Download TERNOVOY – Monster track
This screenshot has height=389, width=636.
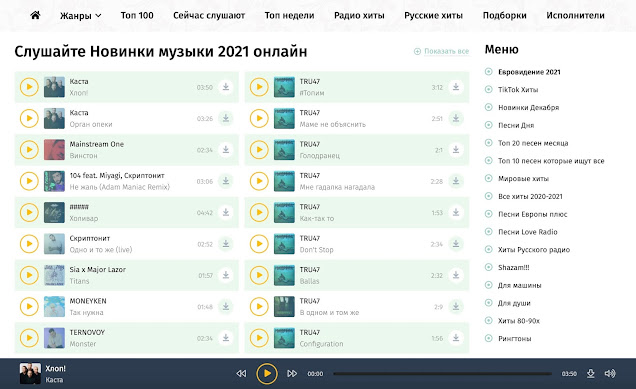226,338
